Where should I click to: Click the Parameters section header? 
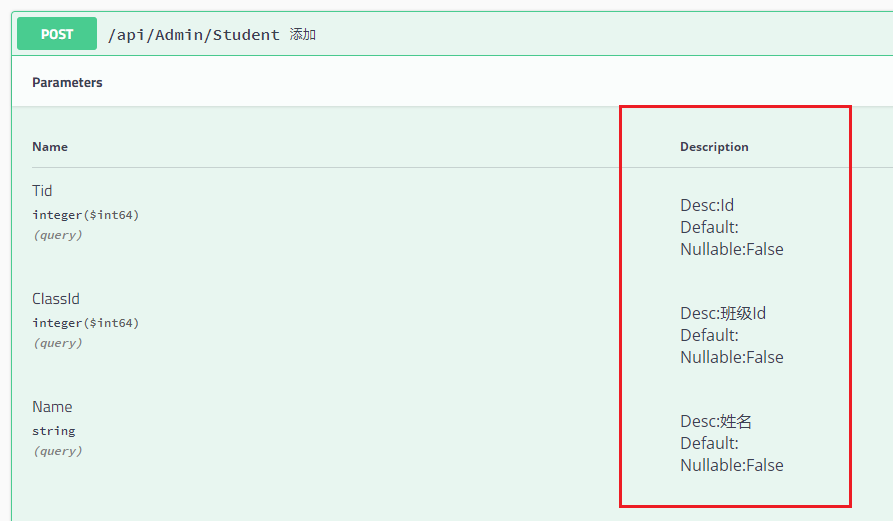67,82
